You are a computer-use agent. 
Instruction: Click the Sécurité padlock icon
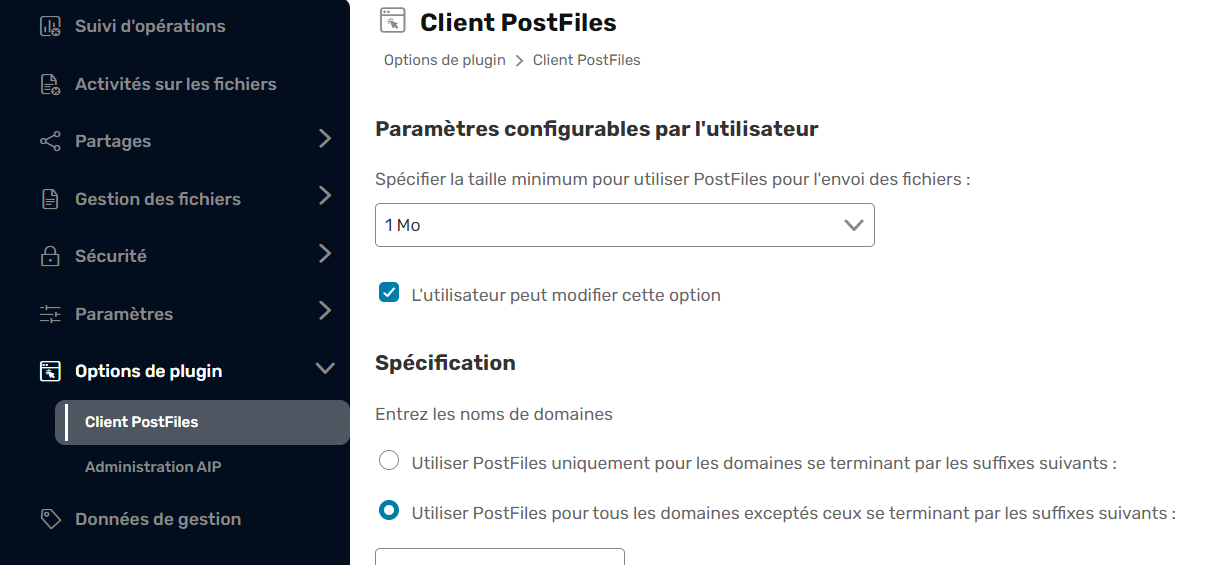click(x=50, y=256)
